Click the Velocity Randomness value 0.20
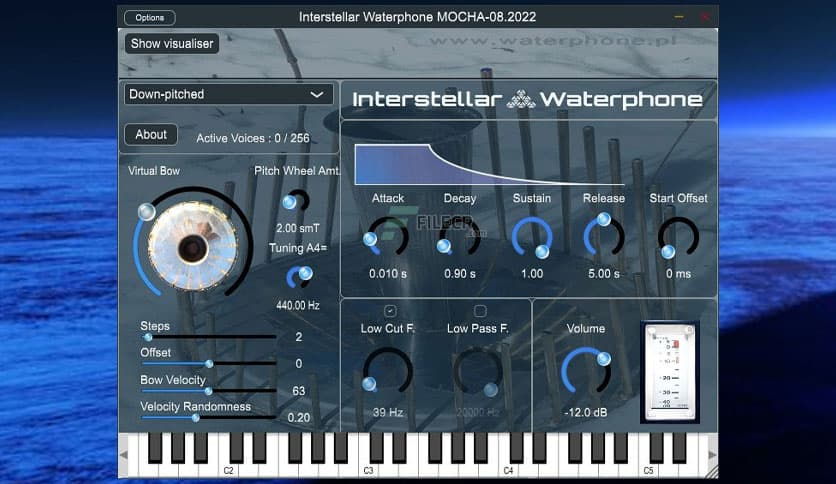This screenshot has height=484, width=836. (x=299, y=418)
